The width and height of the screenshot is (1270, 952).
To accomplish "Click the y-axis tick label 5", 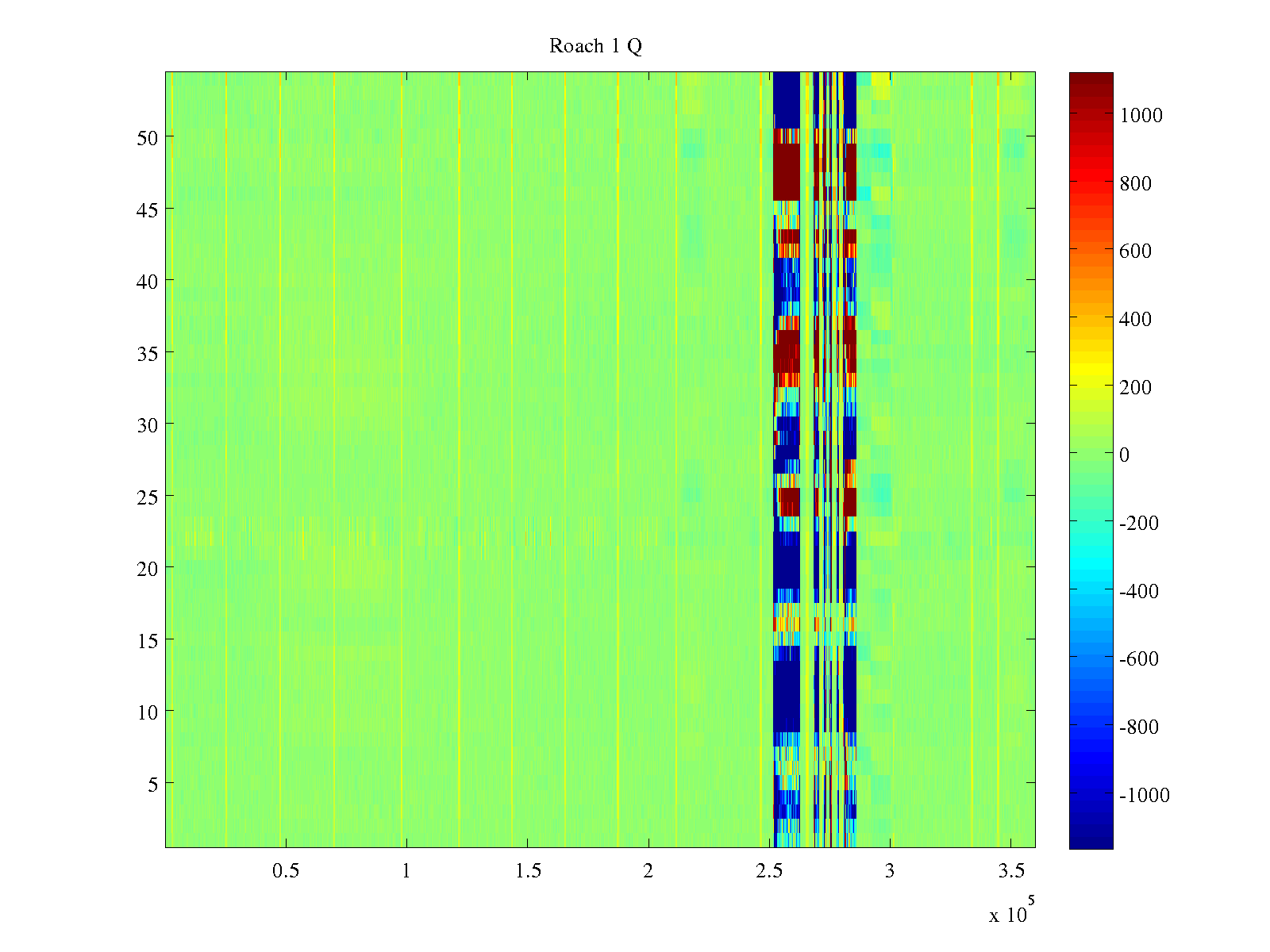I will (x=152, y=784).
